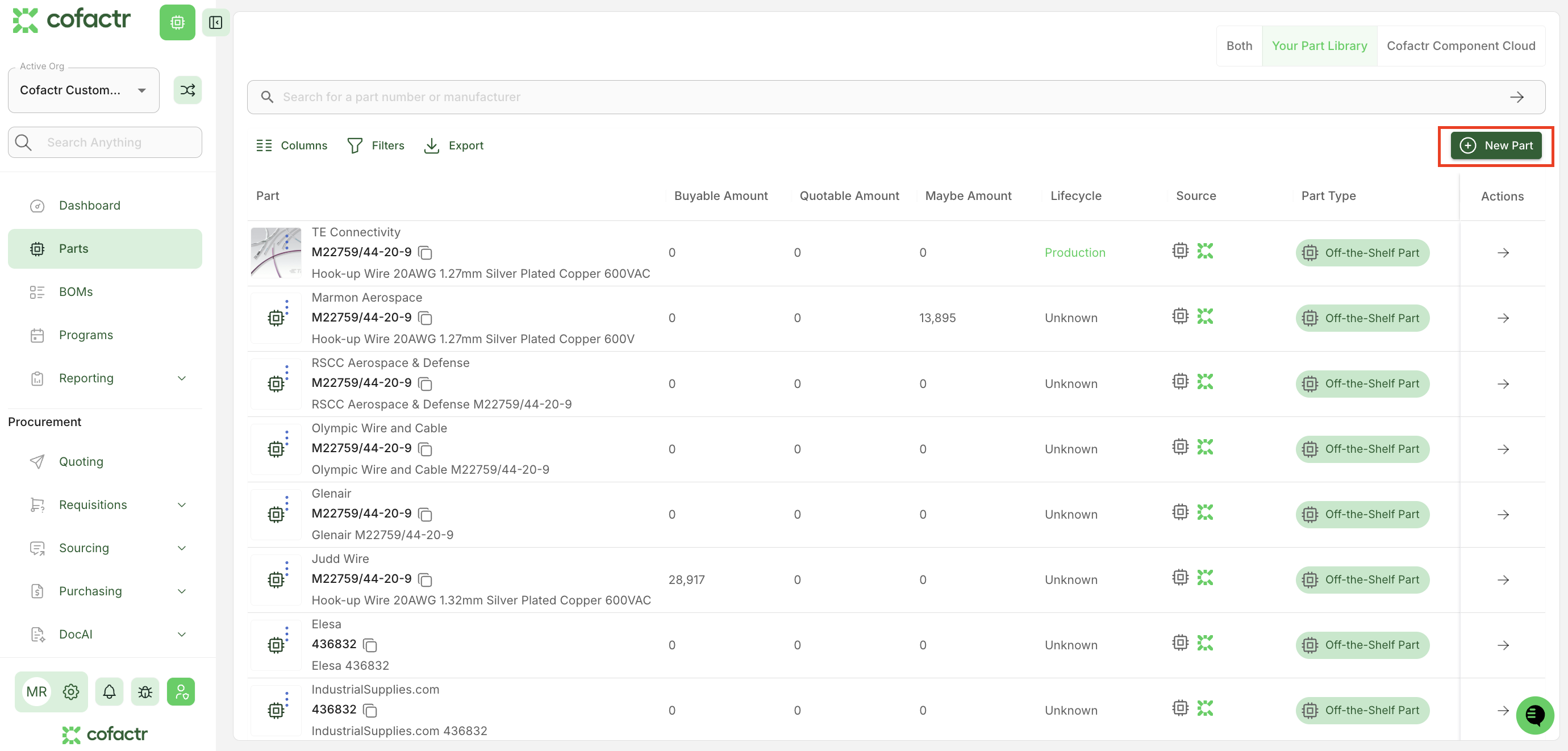Click Olympic Wire and Cable manufacturer name
This screenshot has width=1568, height=751.
click(378, 428)
